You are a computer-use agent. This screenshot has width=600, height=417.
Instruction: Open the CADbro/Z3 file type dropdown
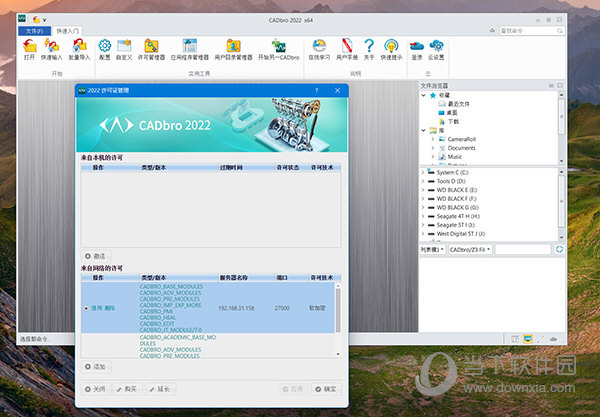coord(470,249)
